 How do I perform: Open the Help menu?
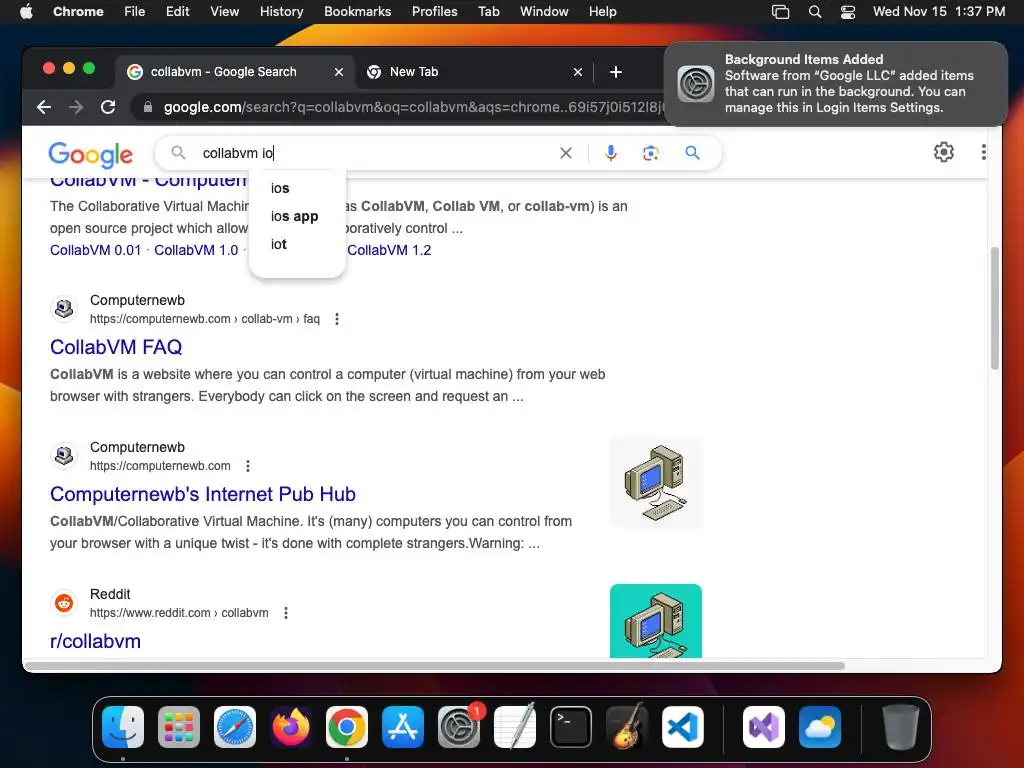[x=602, y=12]
